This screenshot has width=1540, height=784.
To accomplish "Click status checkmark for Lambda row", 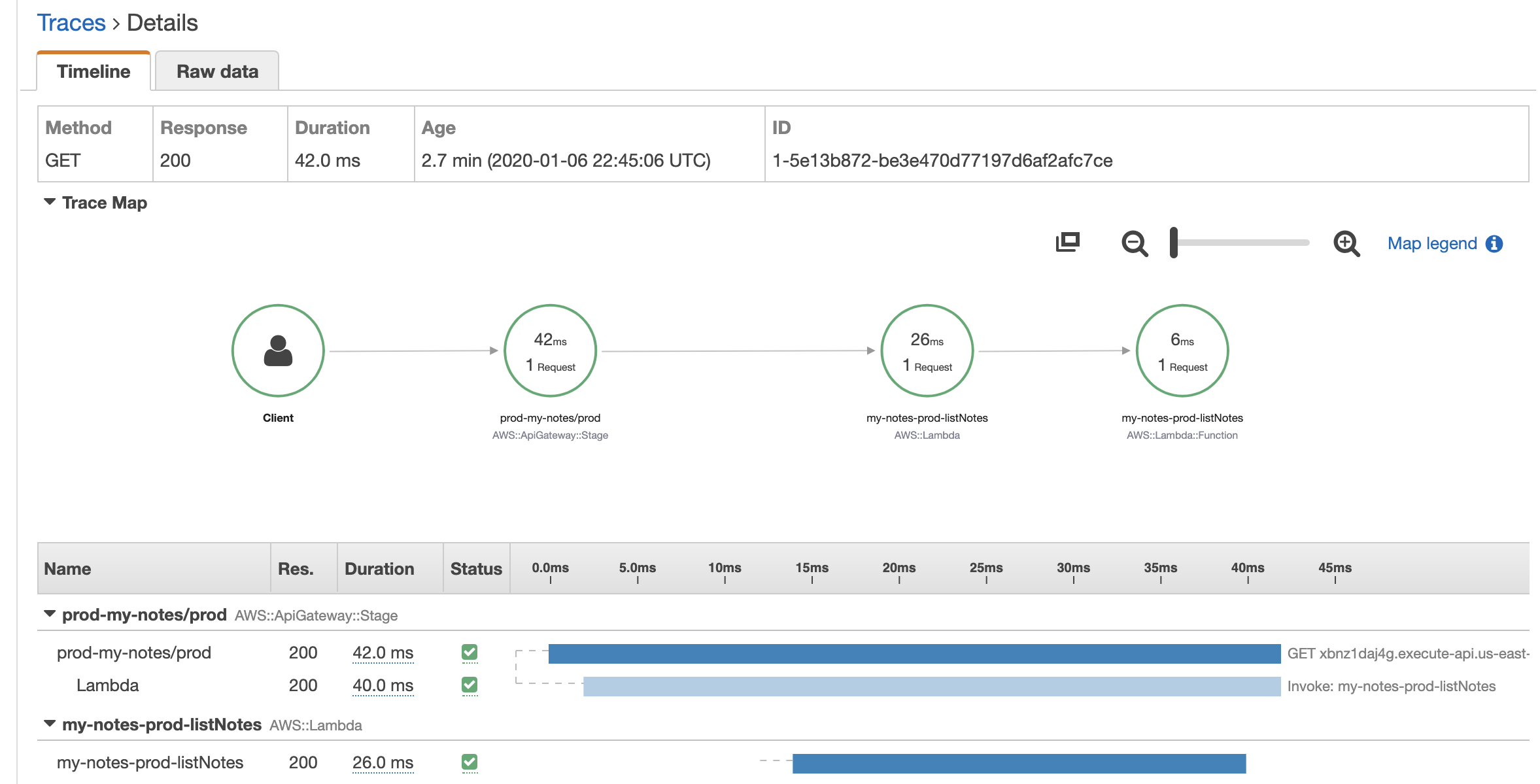I will pyautogui.click(x=470, y=685).
